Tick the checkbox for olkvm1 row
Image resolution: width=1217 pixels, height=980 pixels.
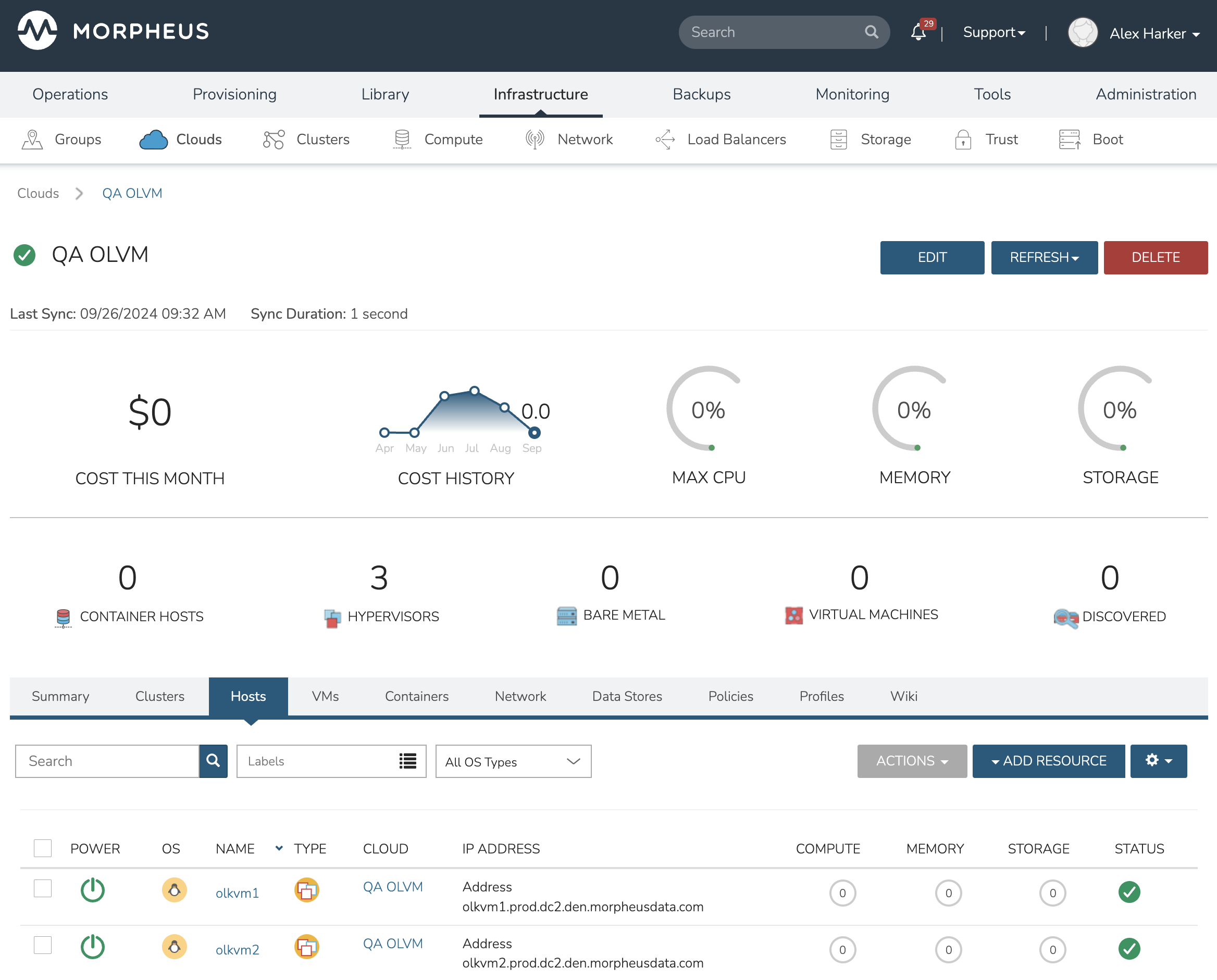coord(42,888)
